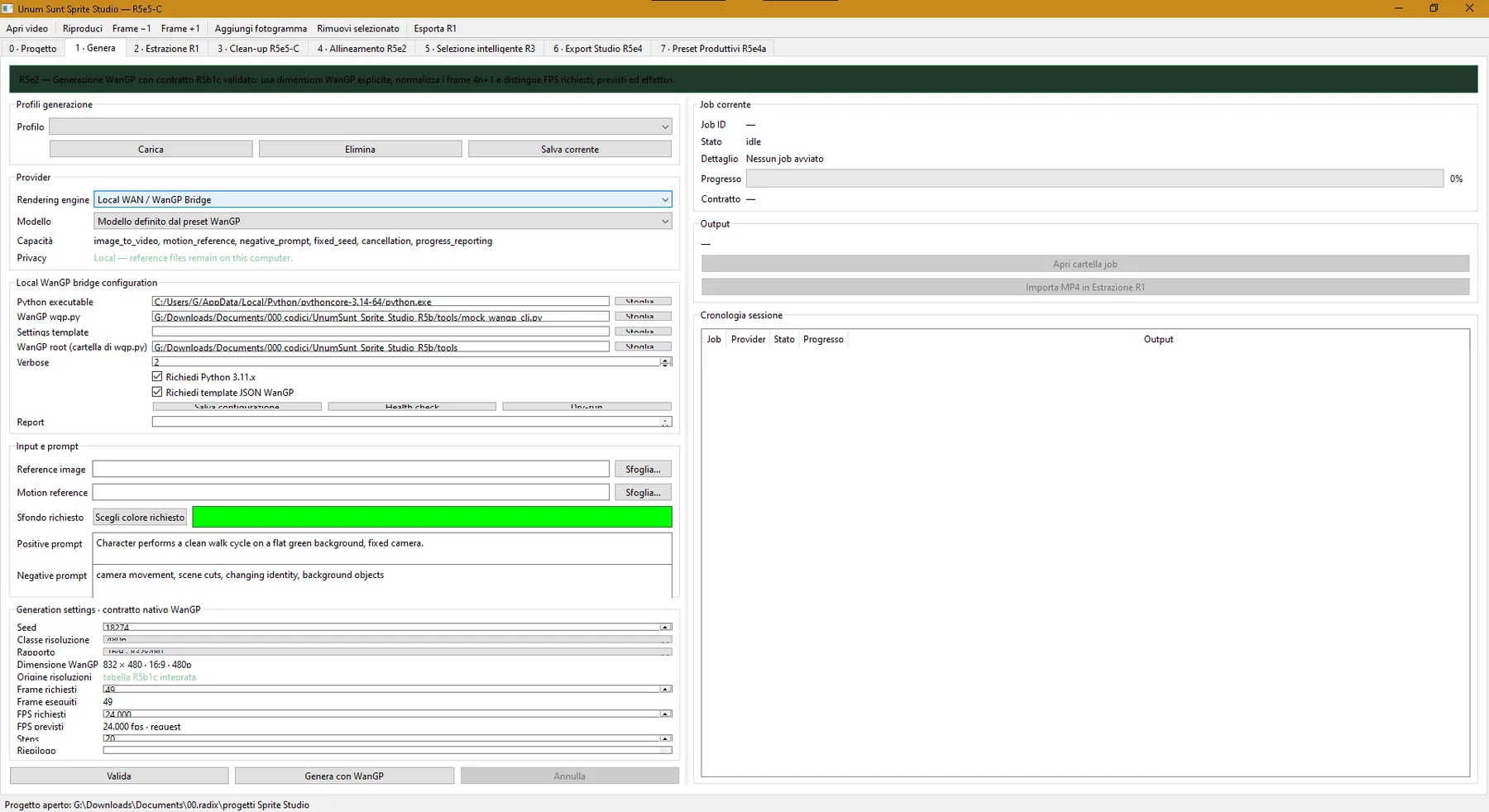Click the Reference image input field
The image size is (1489, 812).
click(351, 469)
